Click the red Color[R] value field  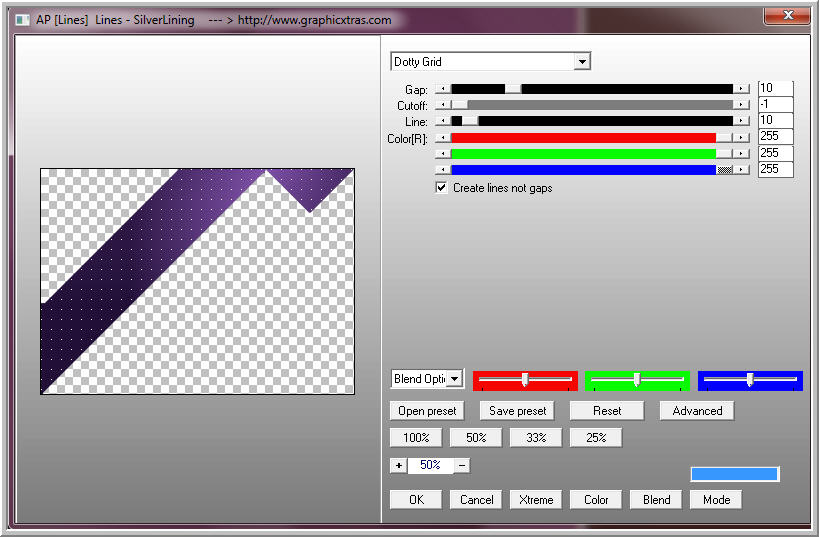[776, 137]
